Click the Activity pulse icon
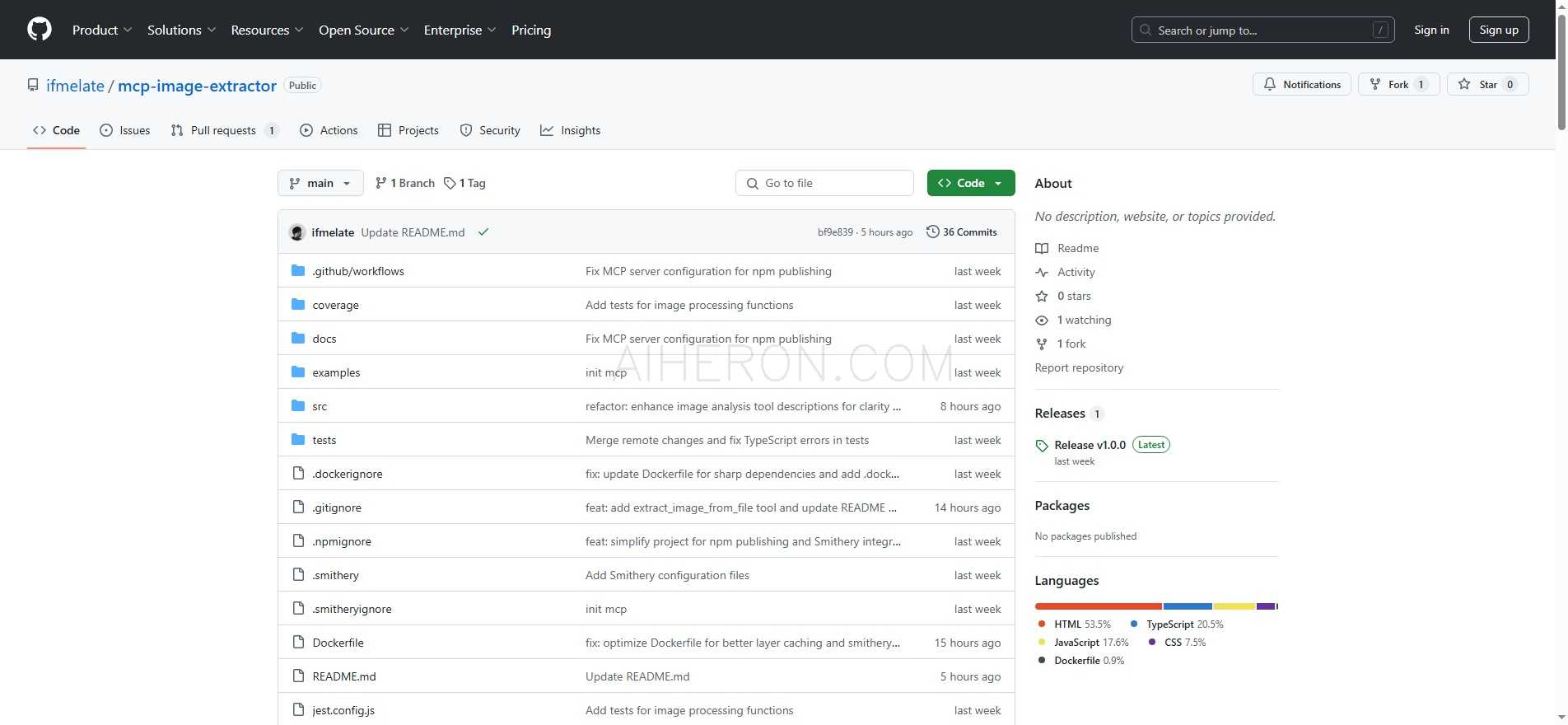Image resolution: width=1568 pixels, height=725 pixels. 1042,272
